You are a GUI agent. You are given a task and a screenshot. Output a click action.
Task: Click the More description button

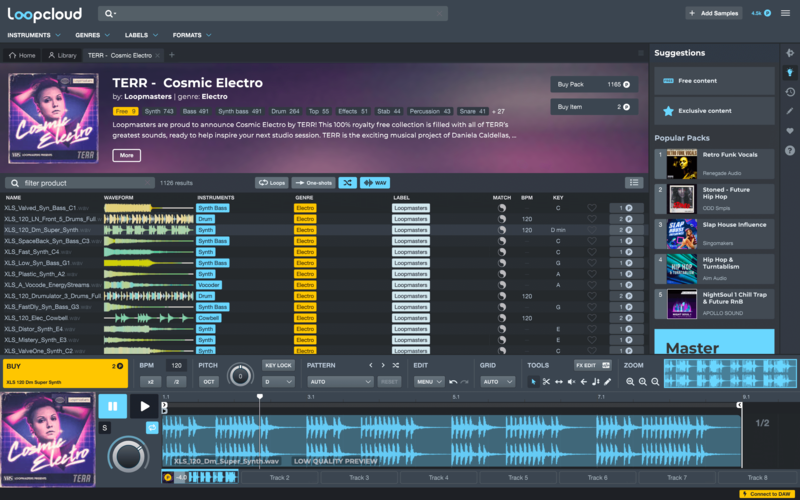(127, 155)
